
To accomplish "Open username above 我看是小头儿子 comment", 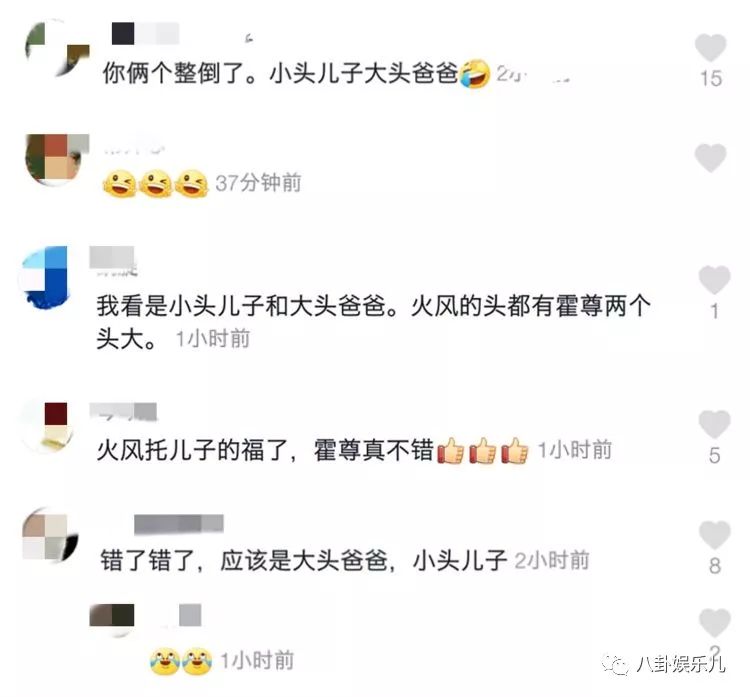I will (x=114, y=261).
